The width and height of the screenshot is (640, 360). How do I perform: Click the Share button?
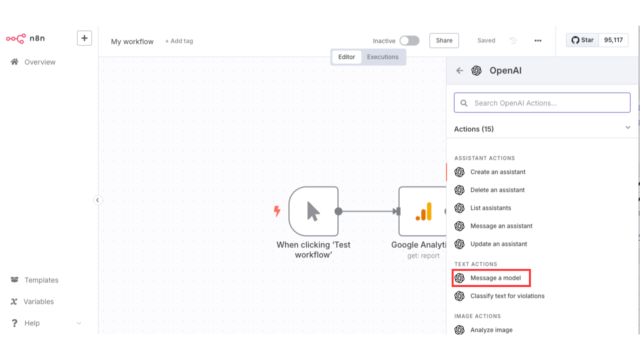point(444,40)
